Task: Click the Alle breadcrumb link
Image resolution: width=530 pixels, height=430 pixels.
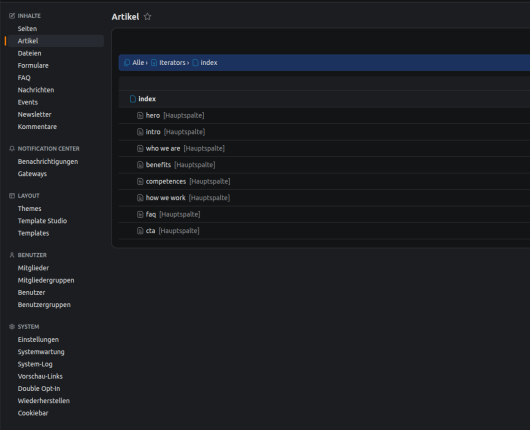Action: click(x=138, y=63)
